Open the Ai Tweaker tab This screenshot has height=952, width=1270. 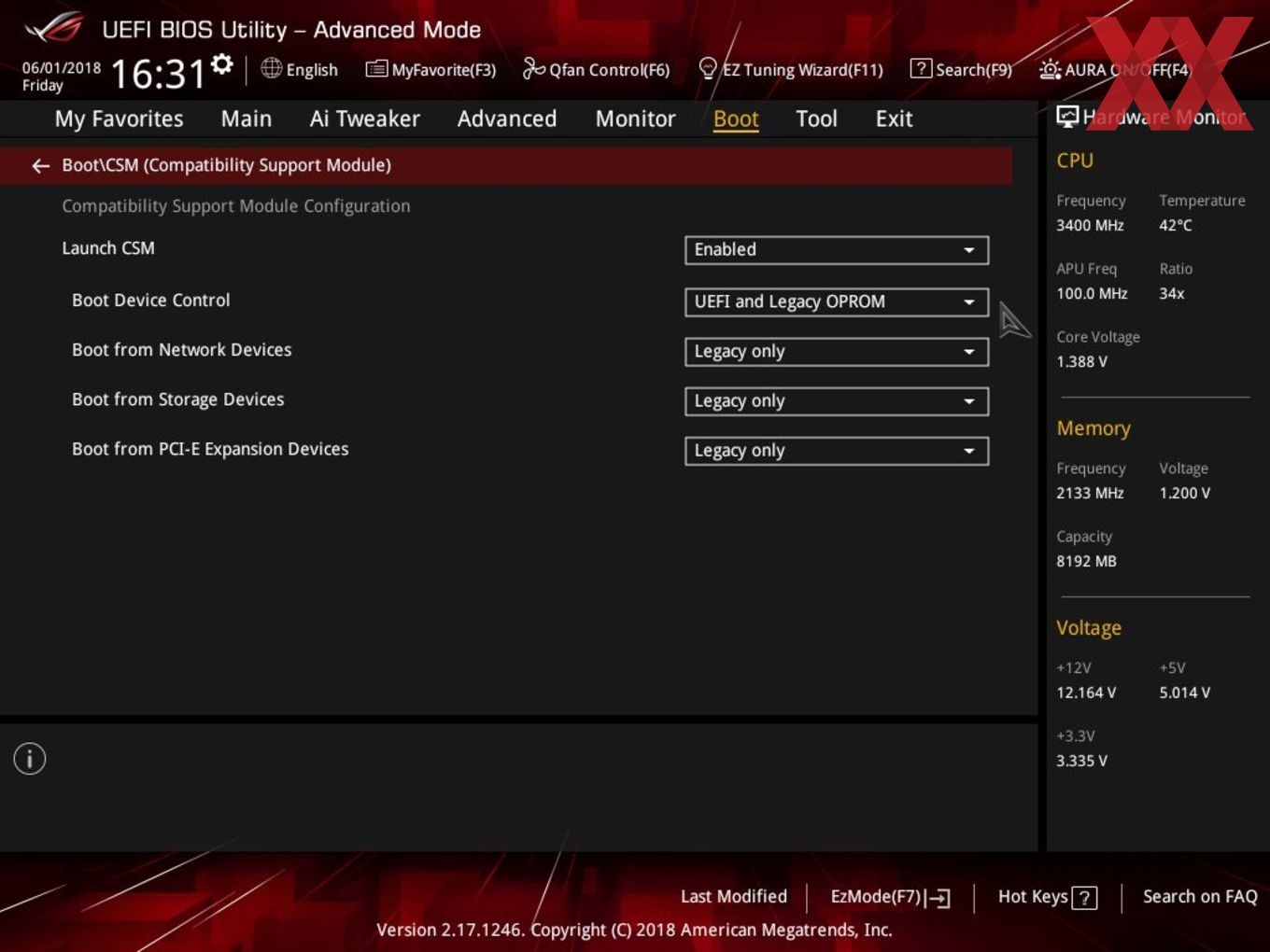coord(365,119)
